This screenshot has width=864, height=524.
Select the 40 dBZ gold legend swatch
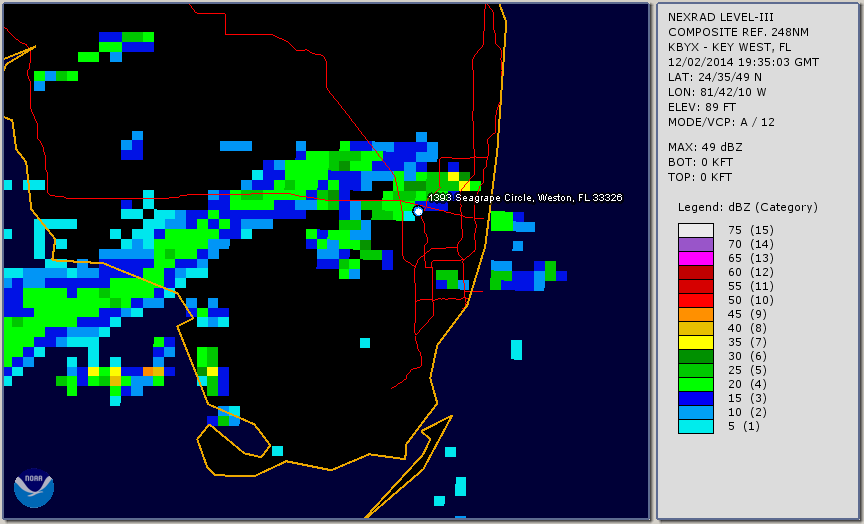[x=695, y=328]
